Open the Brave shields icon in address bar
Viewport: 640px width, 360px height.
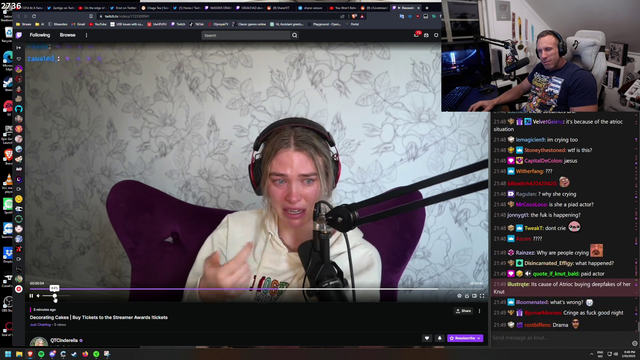tap(354, 16)
